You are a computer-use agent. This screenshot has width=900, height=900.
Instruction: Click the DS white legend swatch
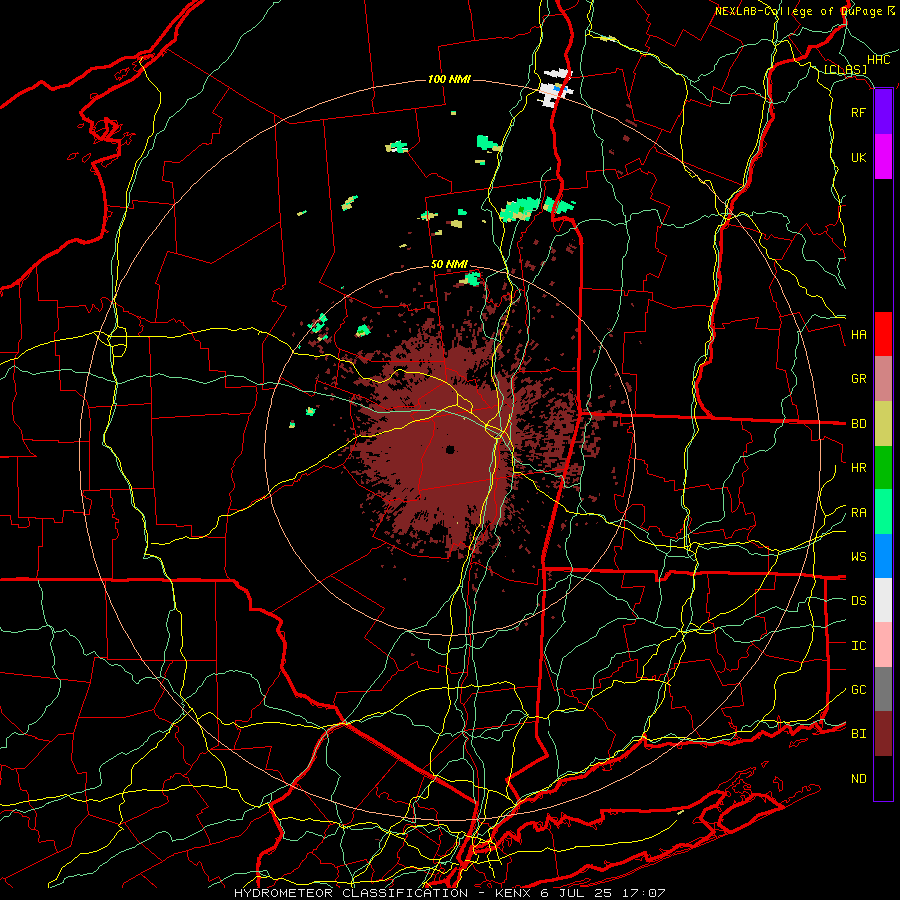point(883,600)
